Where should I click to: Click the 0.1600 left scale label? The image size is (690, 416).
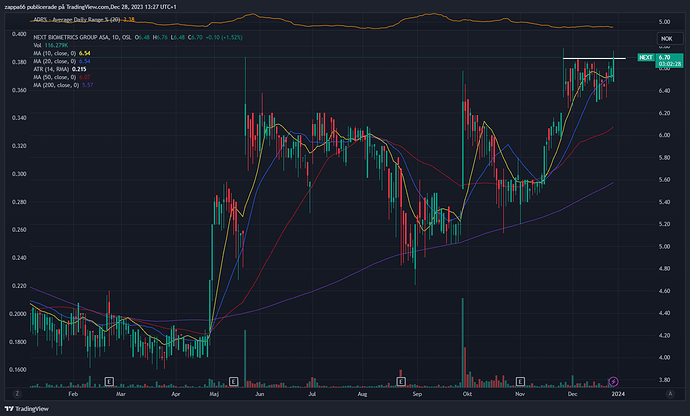pos(19,370)
